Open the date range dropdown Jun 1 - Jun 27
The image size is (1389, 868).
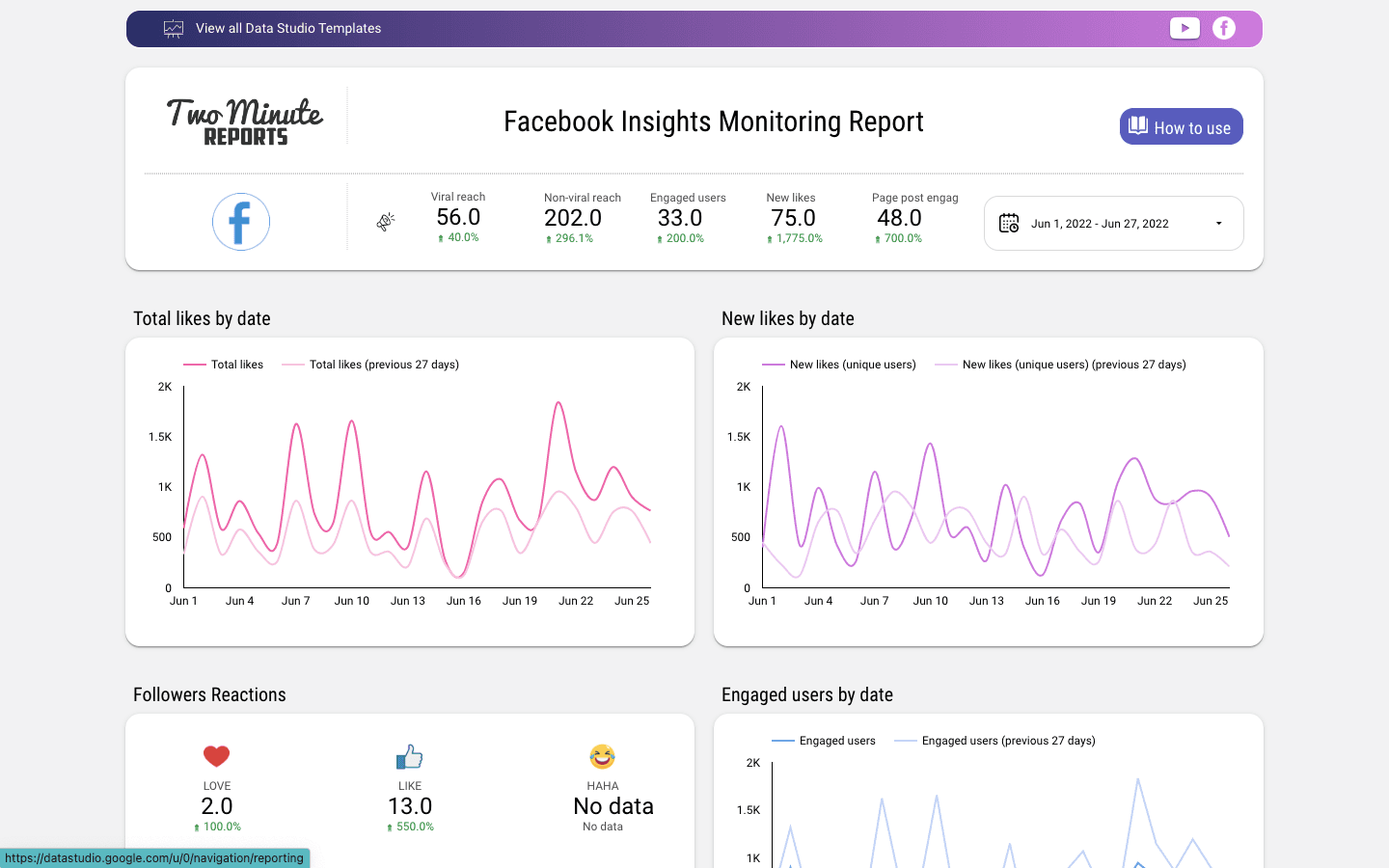point(1100,223)
